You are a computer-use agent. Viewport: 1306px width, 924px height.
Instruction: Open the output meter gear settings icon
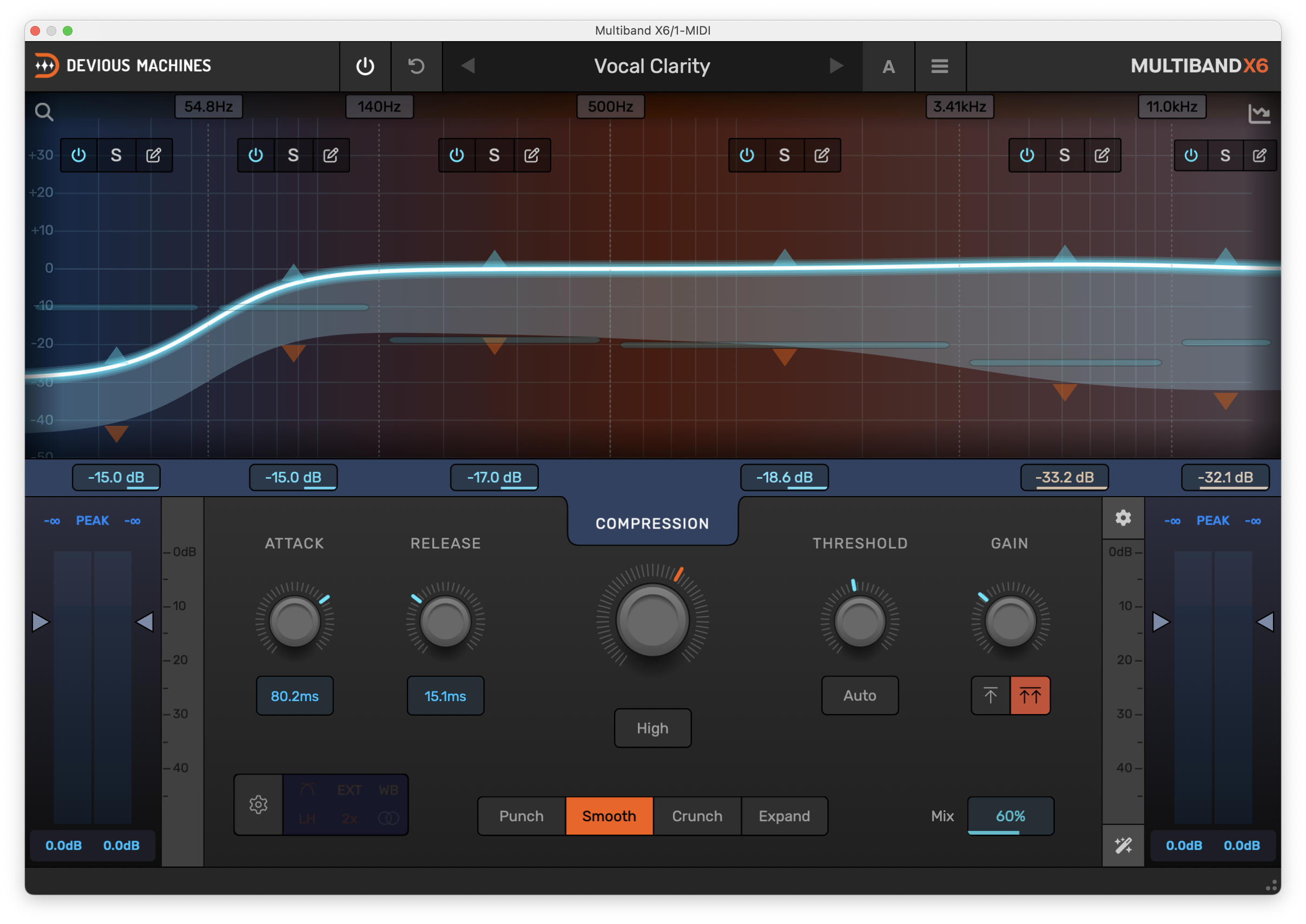click(1123, 518)
